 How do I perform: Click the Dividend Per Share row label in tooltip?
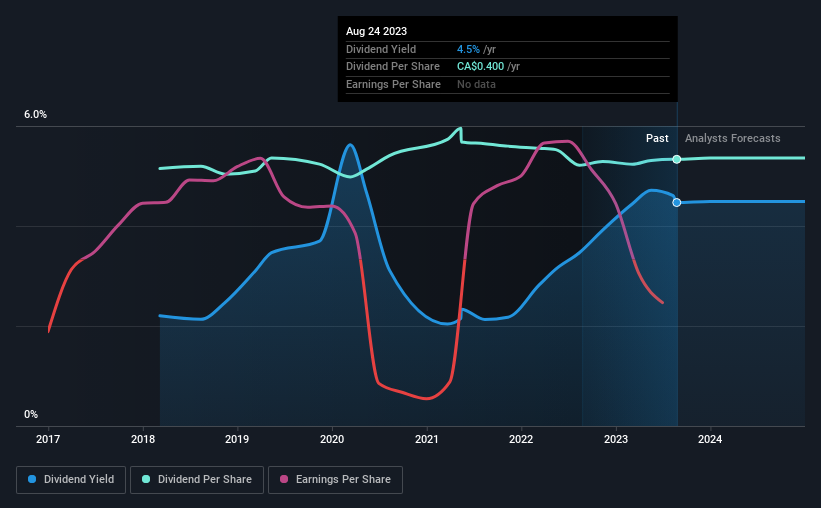(x=393, y=67)
